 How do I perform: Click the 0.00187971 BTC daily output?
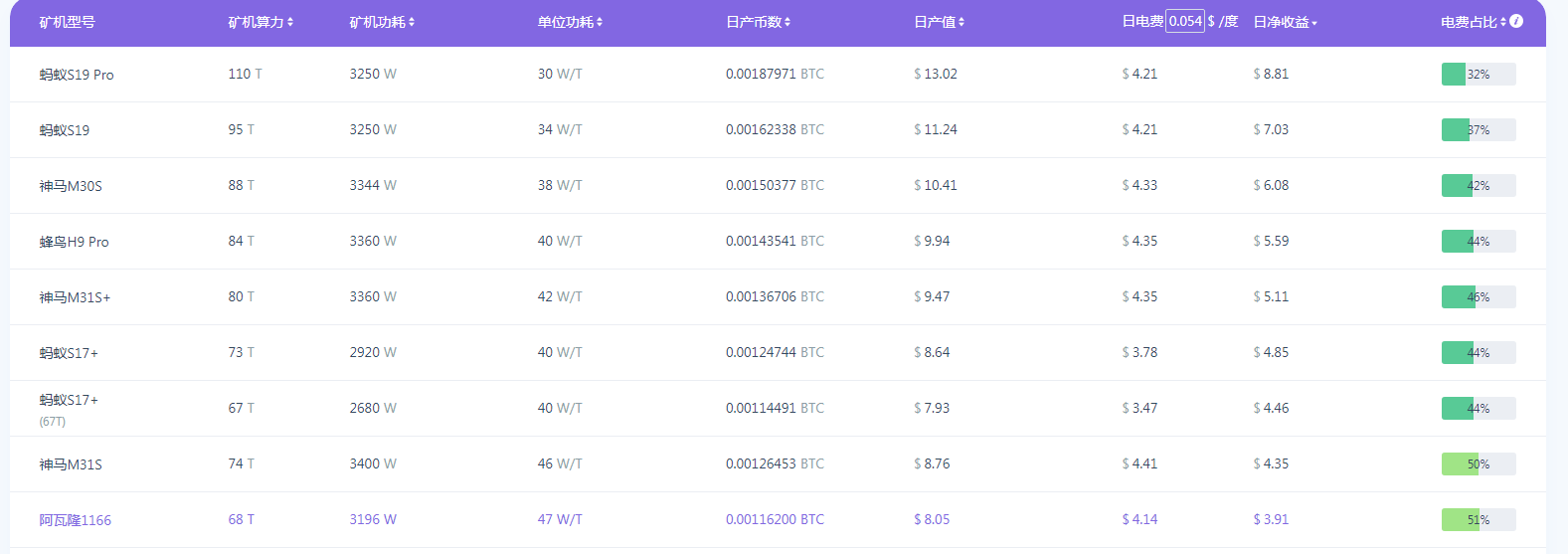(775, 74)
